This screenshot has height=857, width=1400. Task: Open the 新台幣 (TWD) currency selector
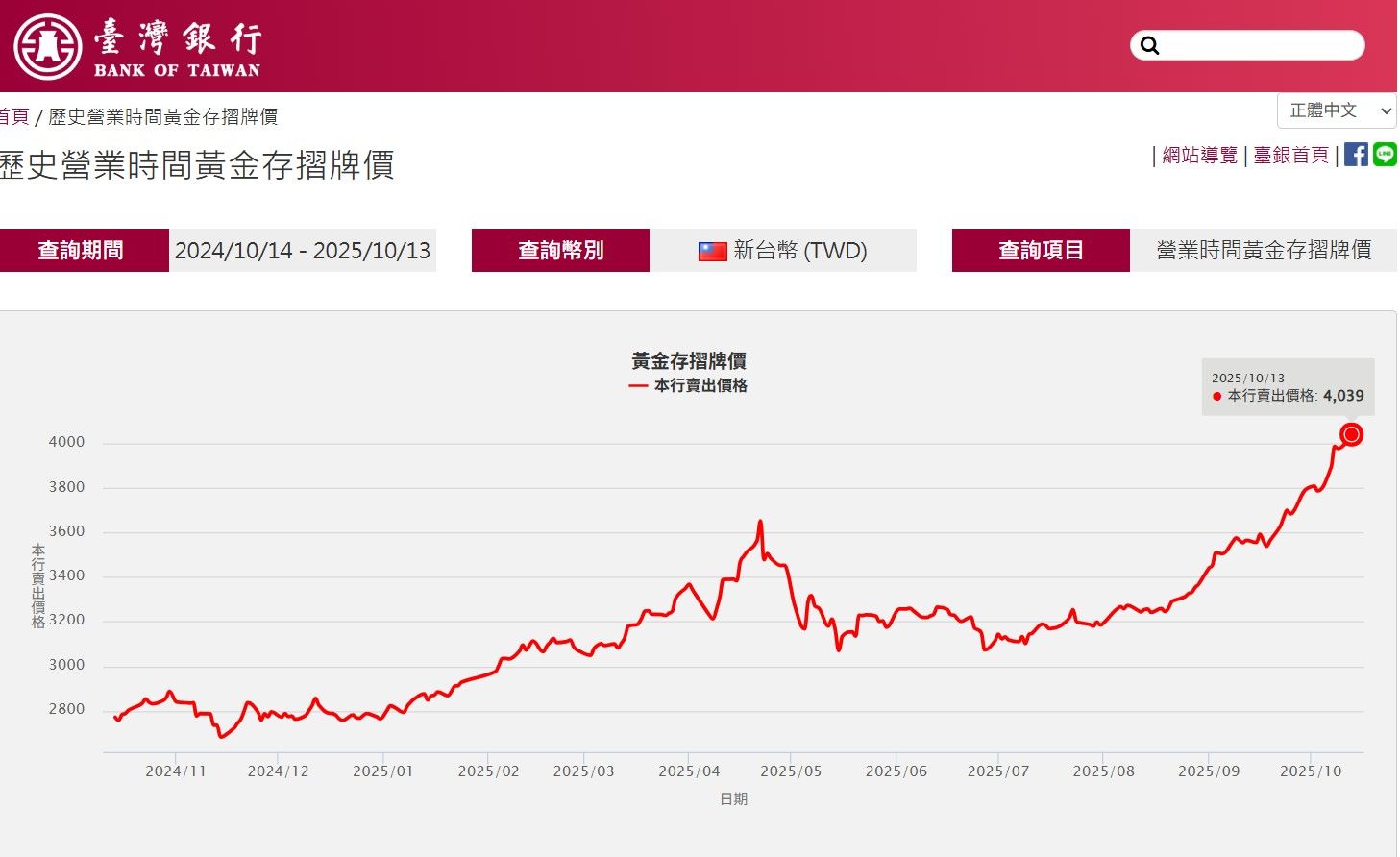click(784, 250)
